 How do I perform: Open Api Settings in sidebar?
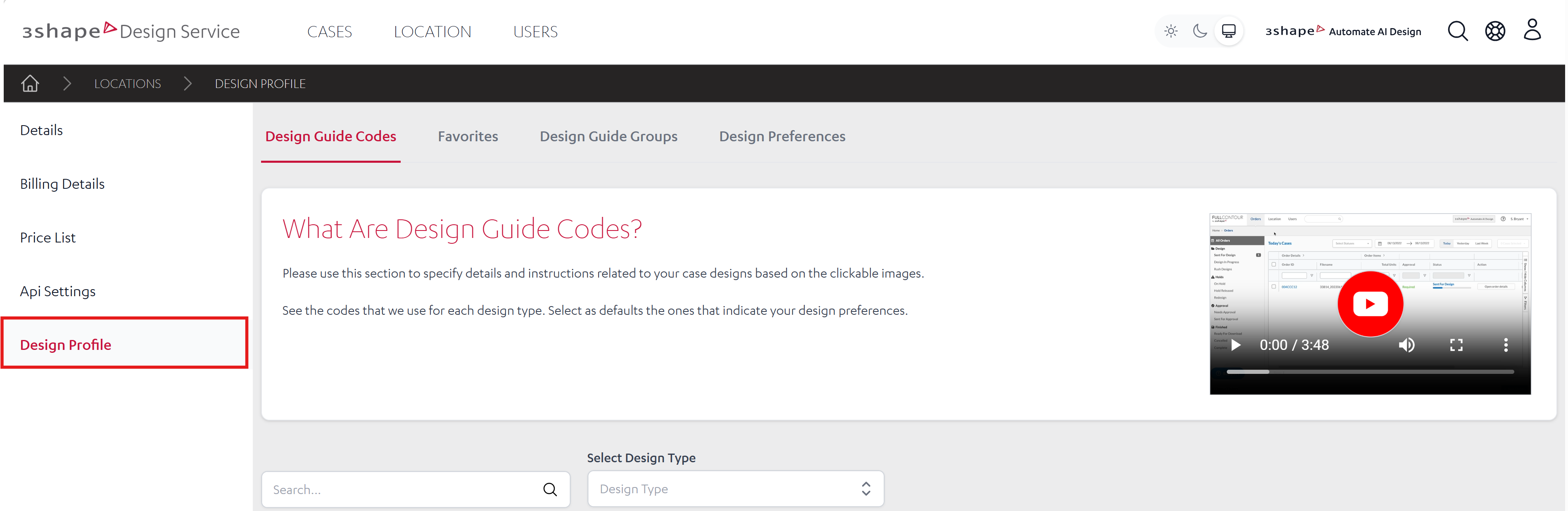point(58,291)
